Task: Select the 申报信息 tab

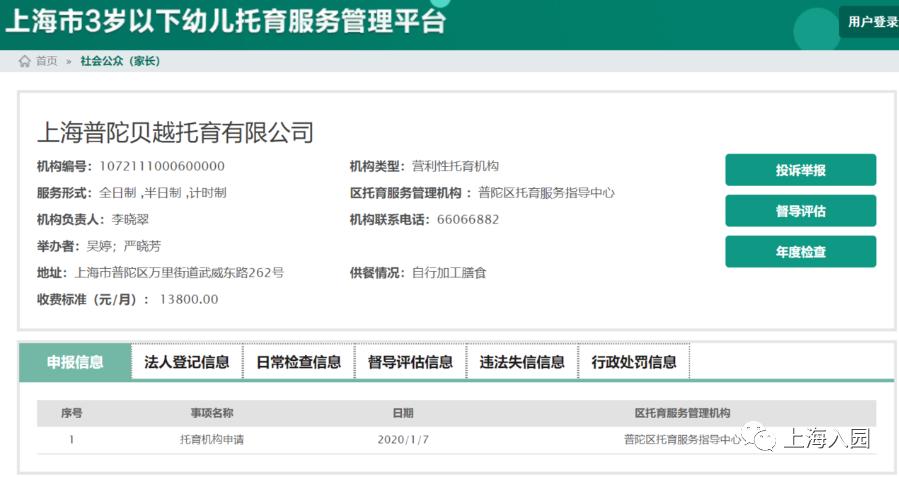Action: [75, 362]
